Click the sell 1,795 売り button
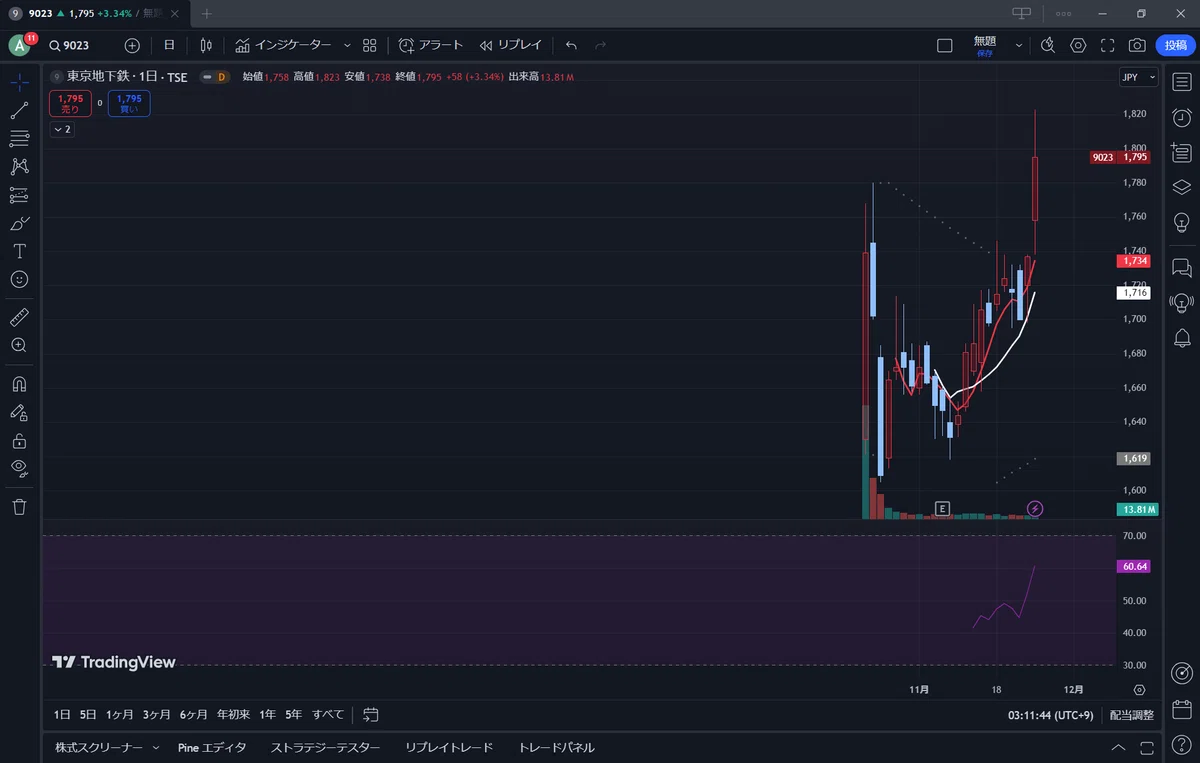Screen dimensions: 1200x763 tap(70, 103)
